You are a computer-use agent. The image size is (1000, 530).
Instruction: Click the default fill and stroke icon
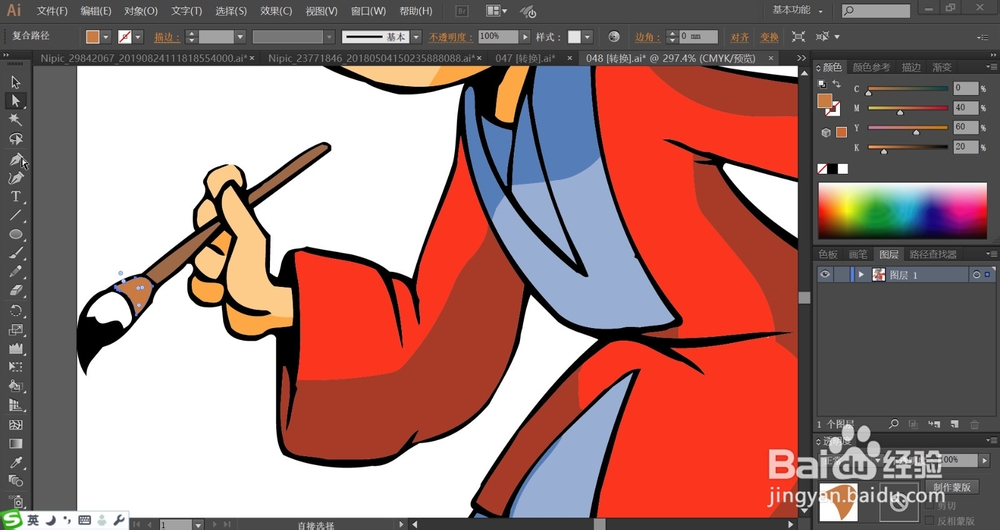click(x=822, y=84)
